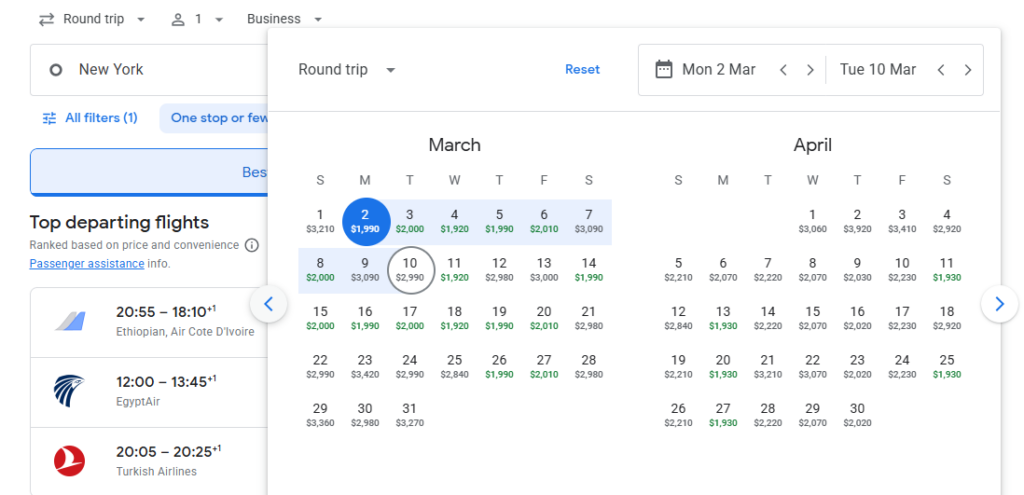Select March 16 priced $1,990
The width and height of the screenshot is (1024, 495).
(x=365, y=318)
